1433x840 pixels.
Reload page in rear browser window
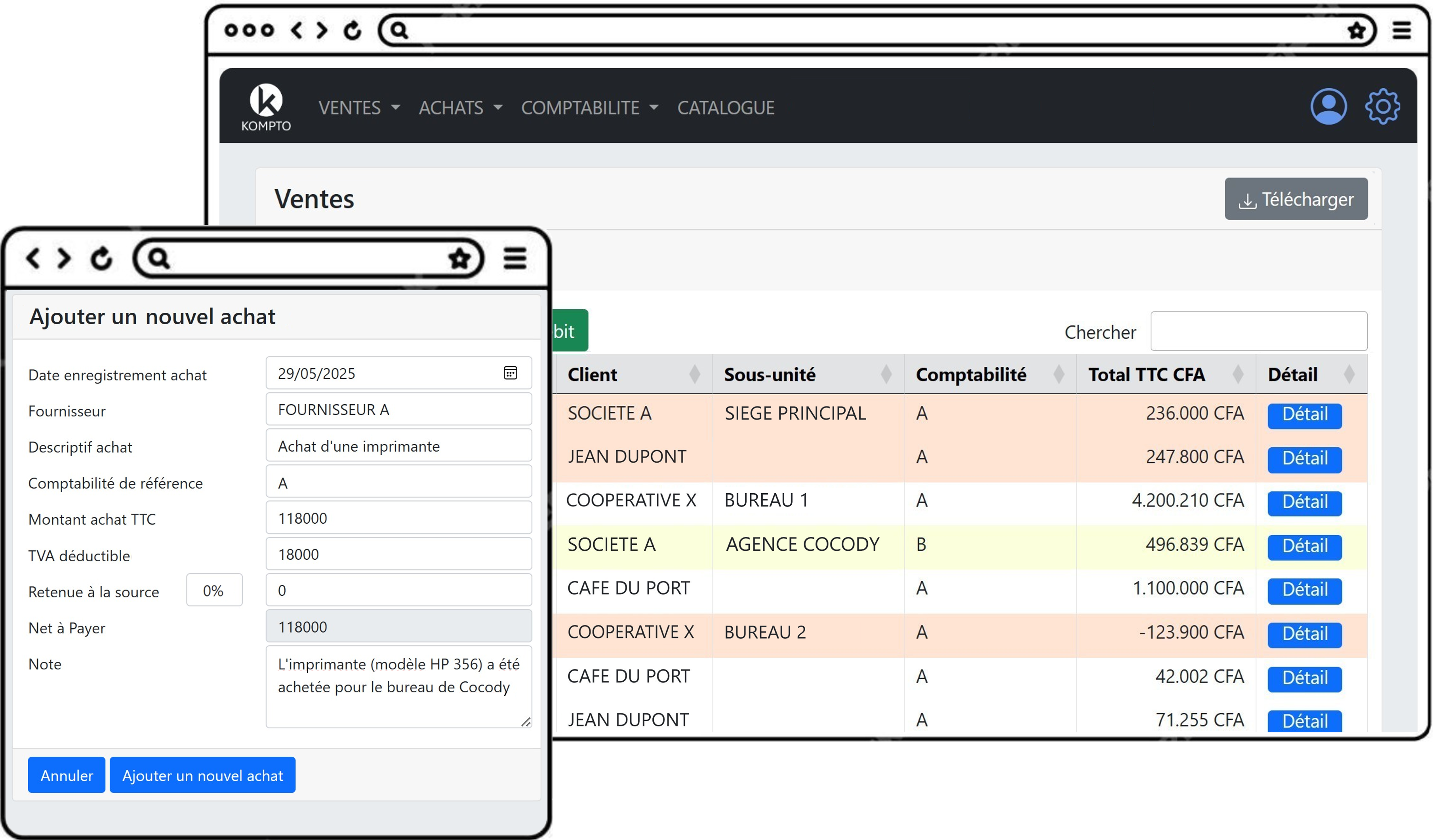tap(352, 30)
